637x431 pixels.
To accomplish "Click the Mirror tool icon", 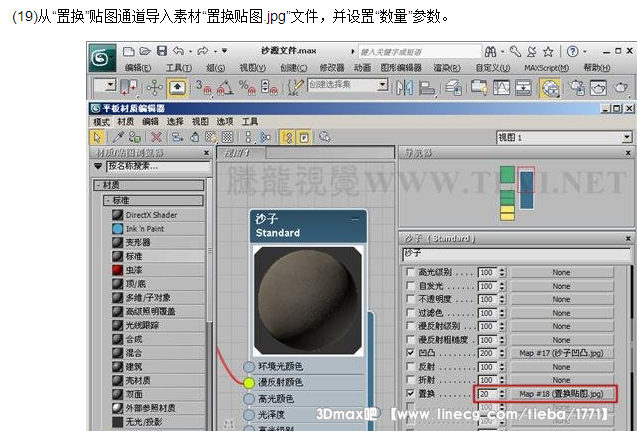I will pyautogui.click(x=405, y=87).
